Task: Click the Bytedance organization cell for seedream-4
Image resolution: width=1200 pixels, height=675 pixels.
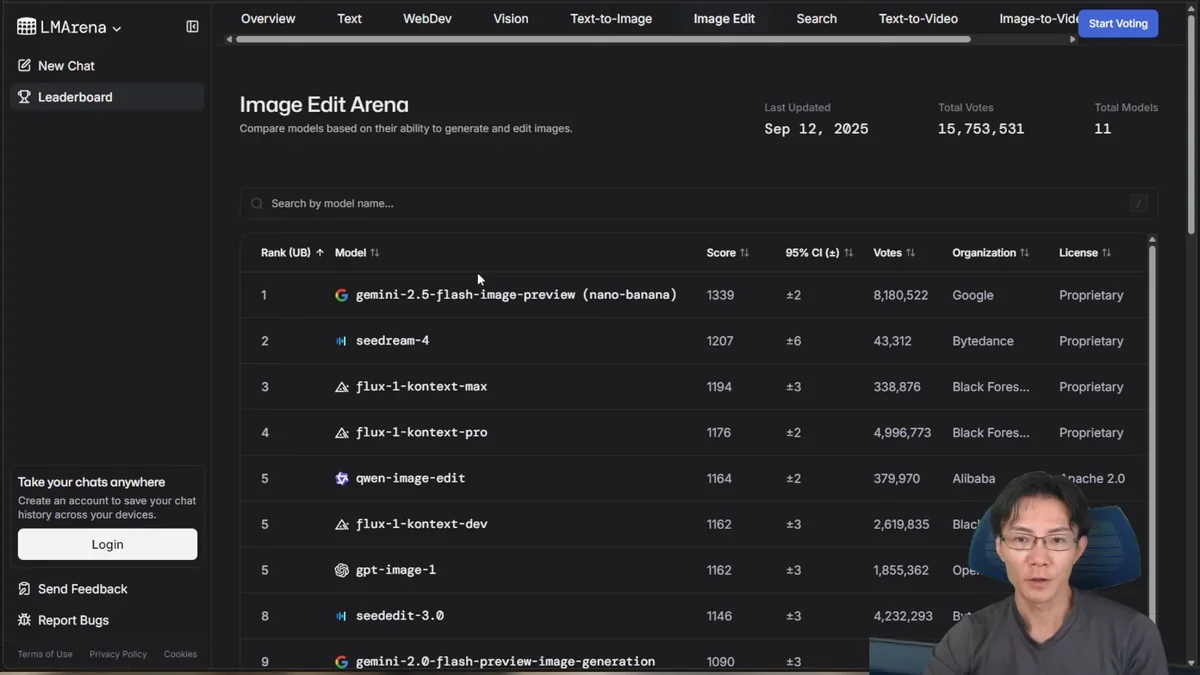Action: (983, 341)
